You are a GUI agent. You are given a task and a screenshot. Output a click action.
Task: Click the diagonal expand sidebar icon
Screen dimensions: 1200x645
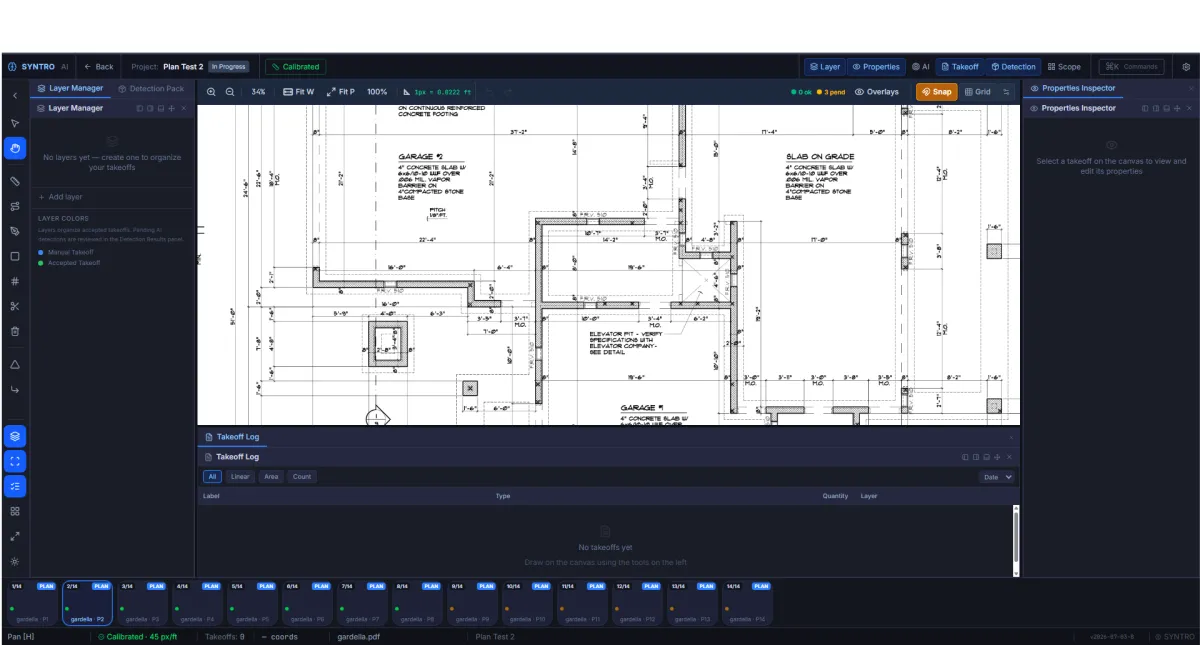coord(15,536)
